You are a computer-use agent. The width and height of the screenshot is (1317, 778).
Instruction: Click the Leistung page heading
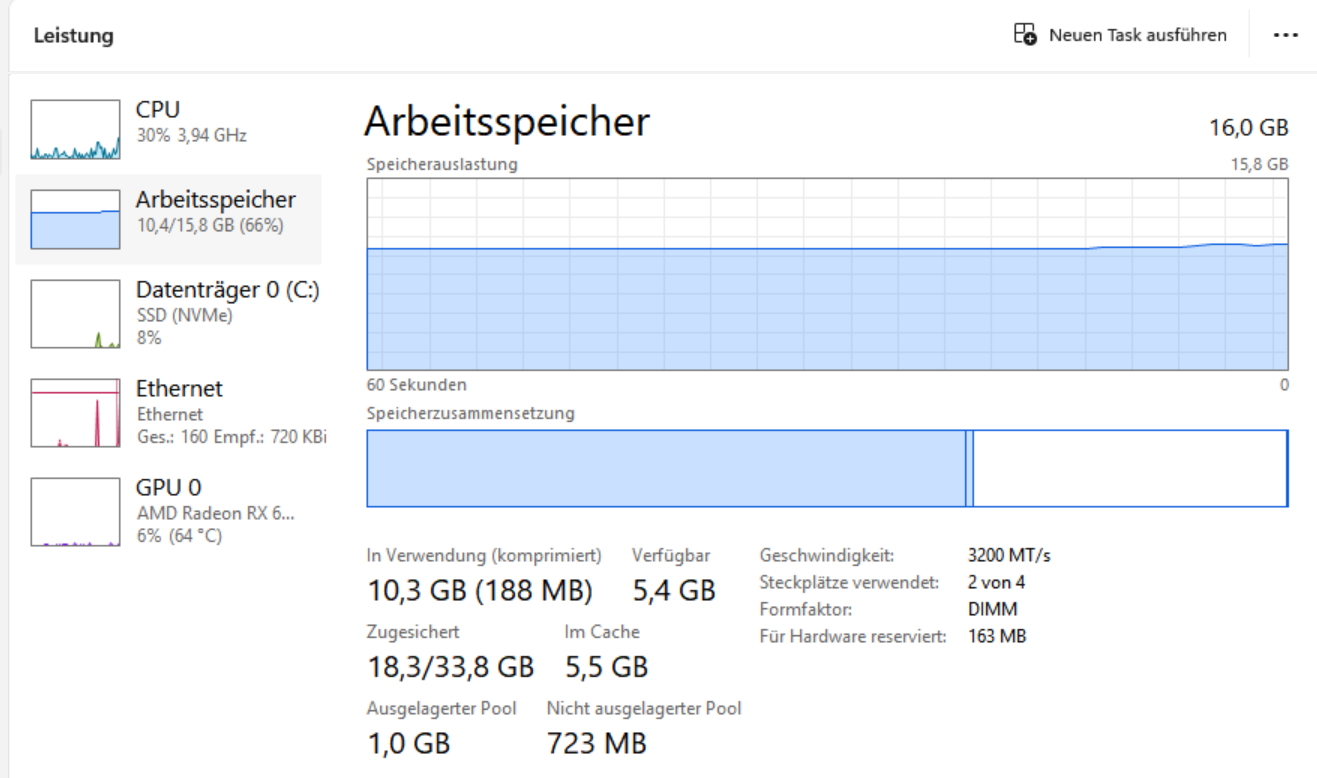[73, 36]
